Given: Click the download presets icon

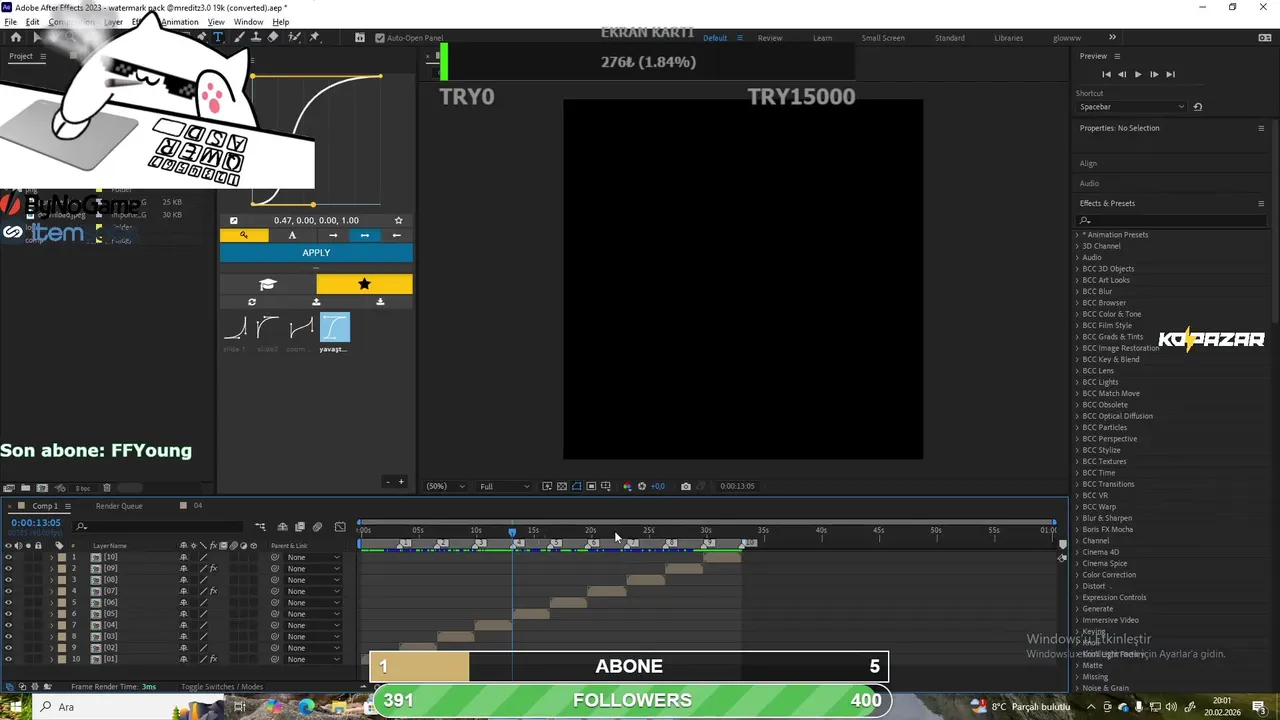Looking at the screenshot, I should pyautogui.click(x=380, y=302).
